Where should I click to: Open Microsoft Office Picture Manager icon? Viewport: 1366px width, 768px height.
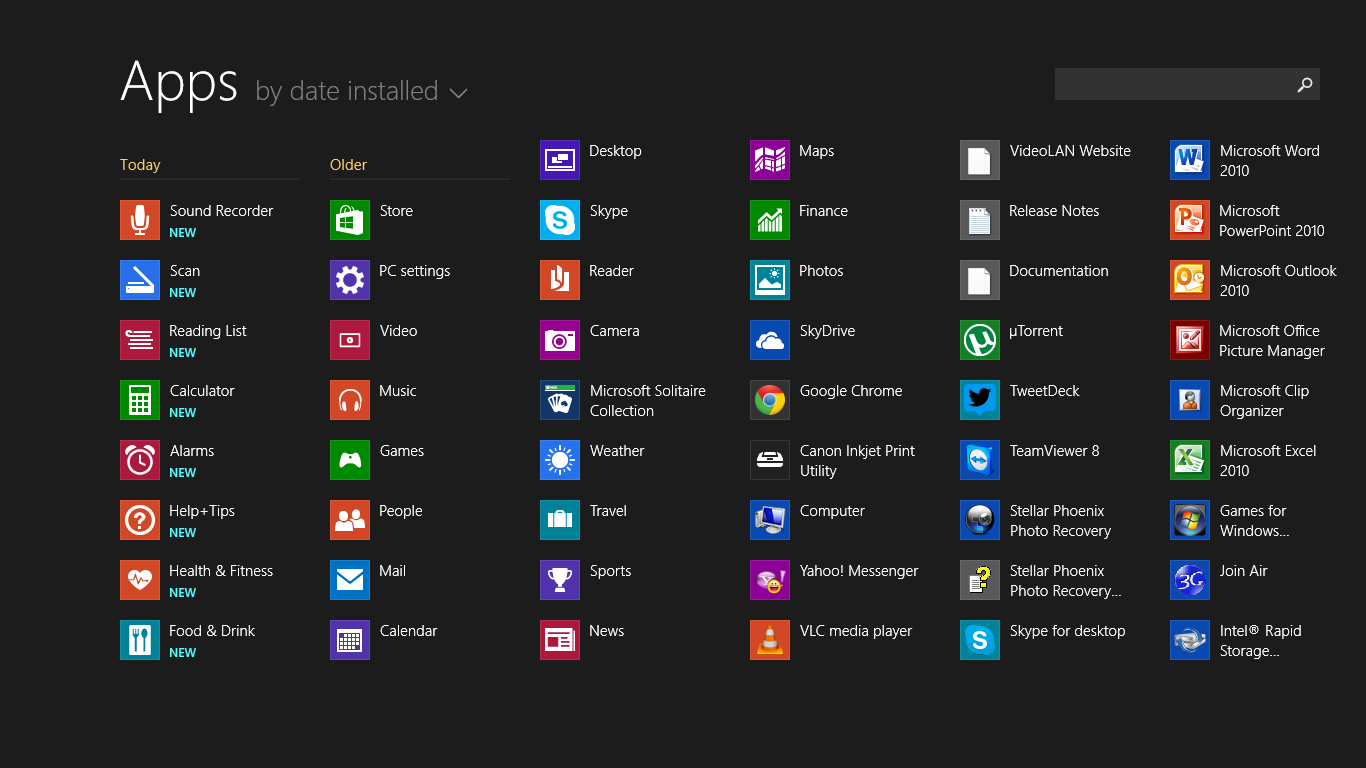click(1190, 340)
